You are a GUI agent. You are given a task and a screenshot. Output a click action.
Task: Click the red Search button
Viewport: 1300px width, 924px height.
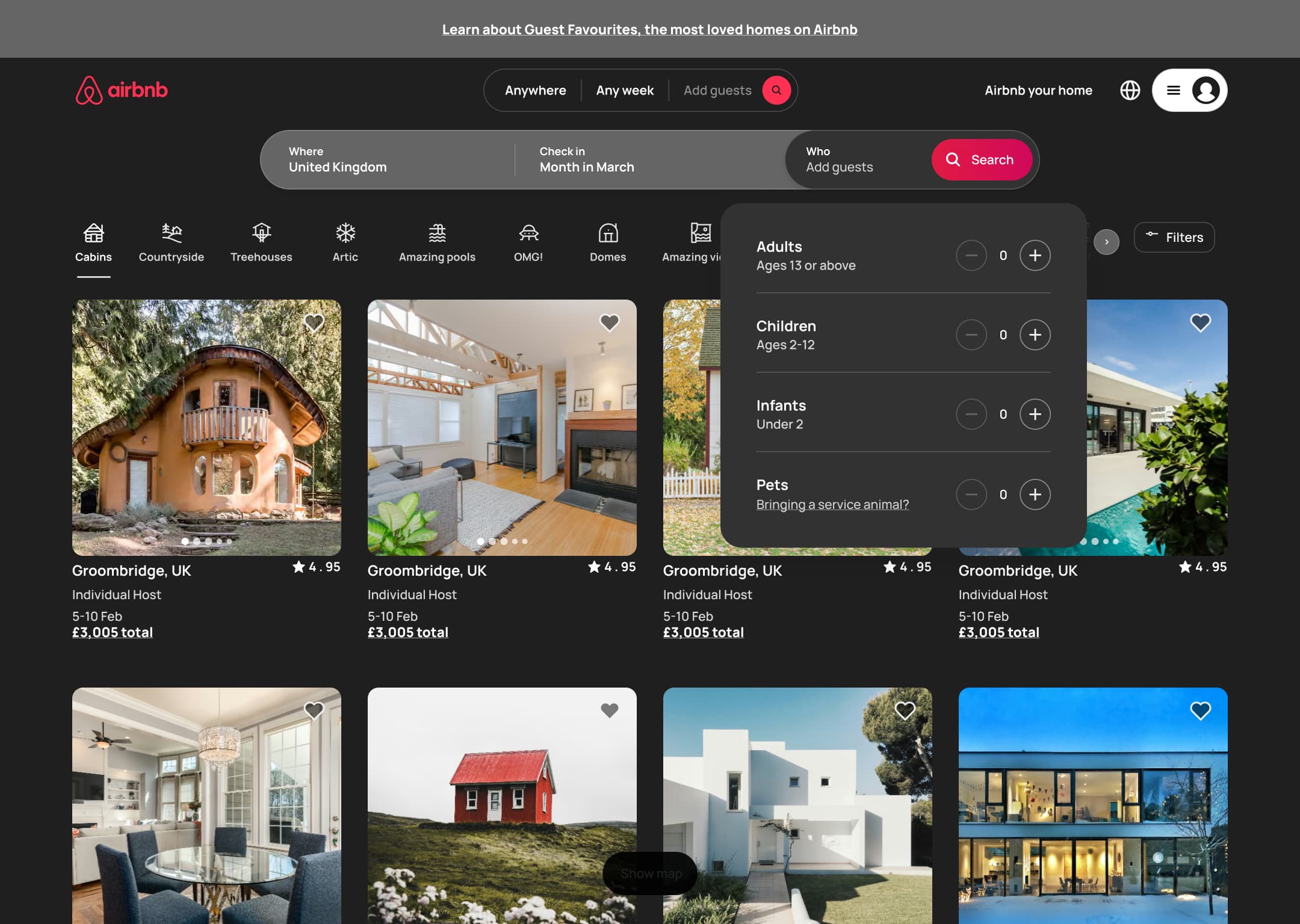[x=982, y=159]
